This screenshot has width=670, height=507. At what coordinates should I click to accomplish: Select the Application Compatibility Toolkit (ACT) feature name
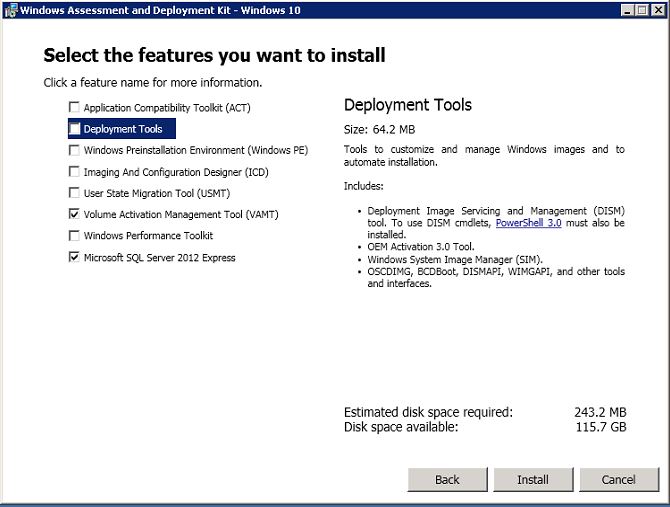pos(167,108)
